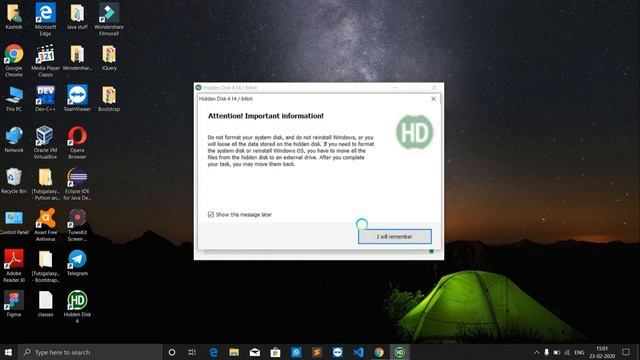Open Visual Studio Code from taskbar
Image resolution: width=640 pixels, height=360 pixels.
(358, 352)
